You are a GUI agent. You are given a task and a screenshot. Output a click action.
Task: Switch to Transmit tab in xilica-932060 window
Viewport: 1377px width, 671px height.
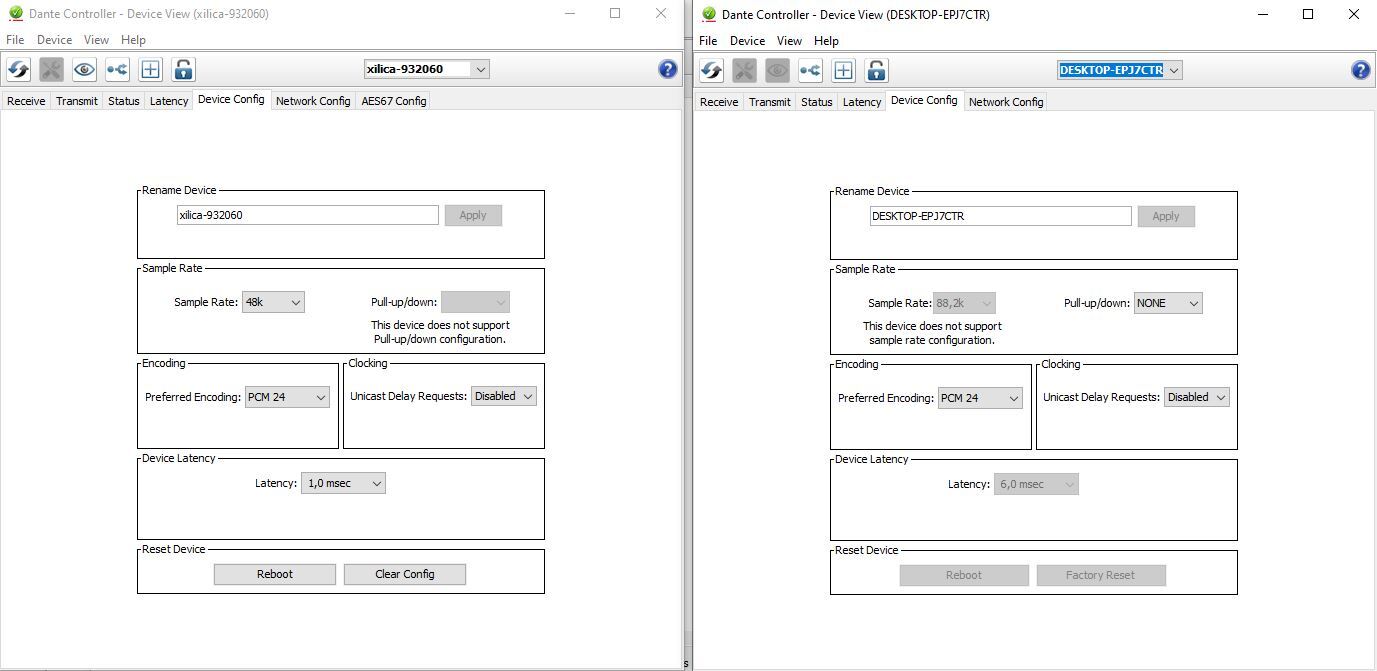pos(77,101)
